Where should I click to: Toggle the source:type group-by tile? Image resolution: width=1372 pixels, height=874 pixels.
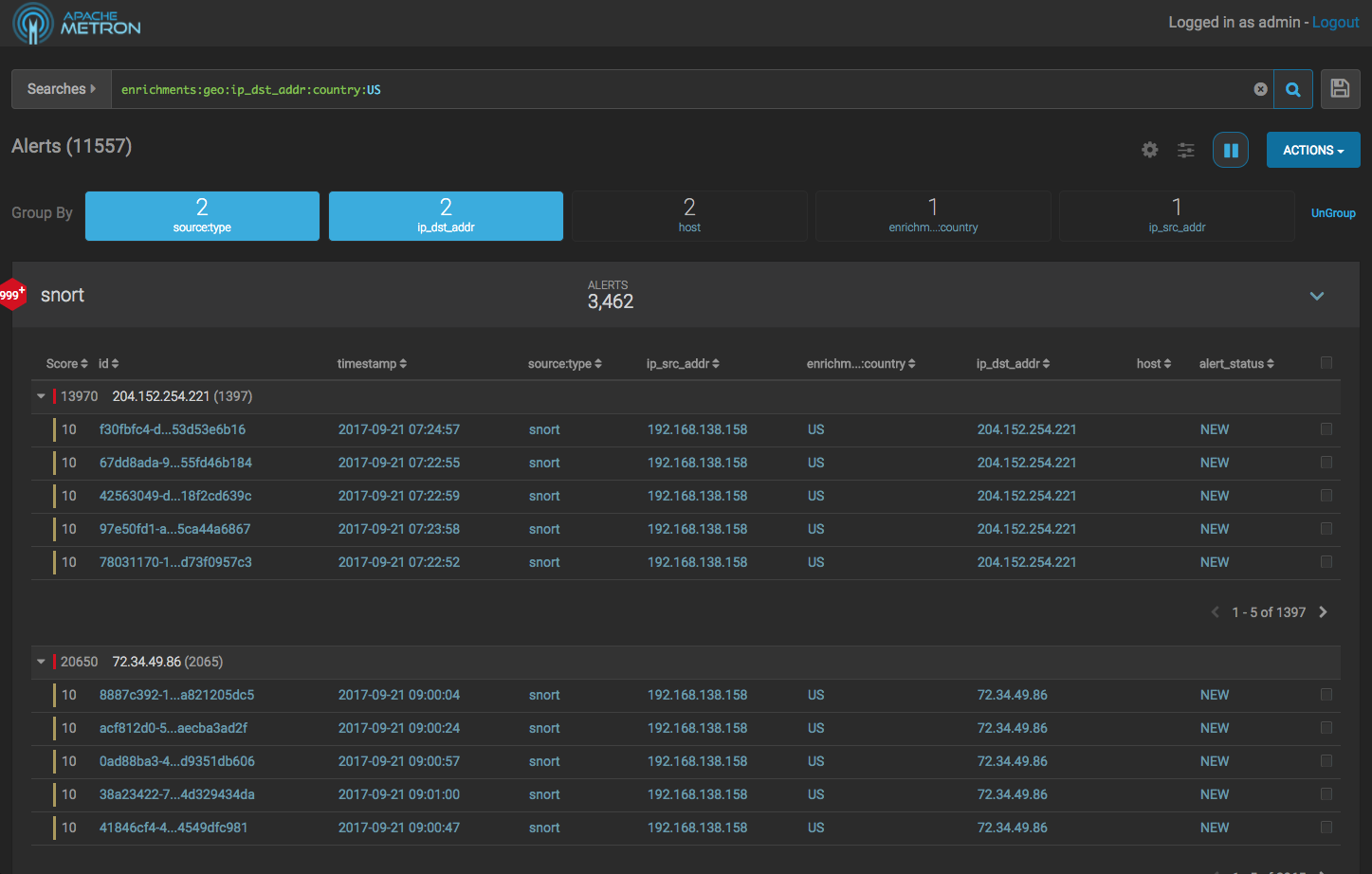point(202,216)
